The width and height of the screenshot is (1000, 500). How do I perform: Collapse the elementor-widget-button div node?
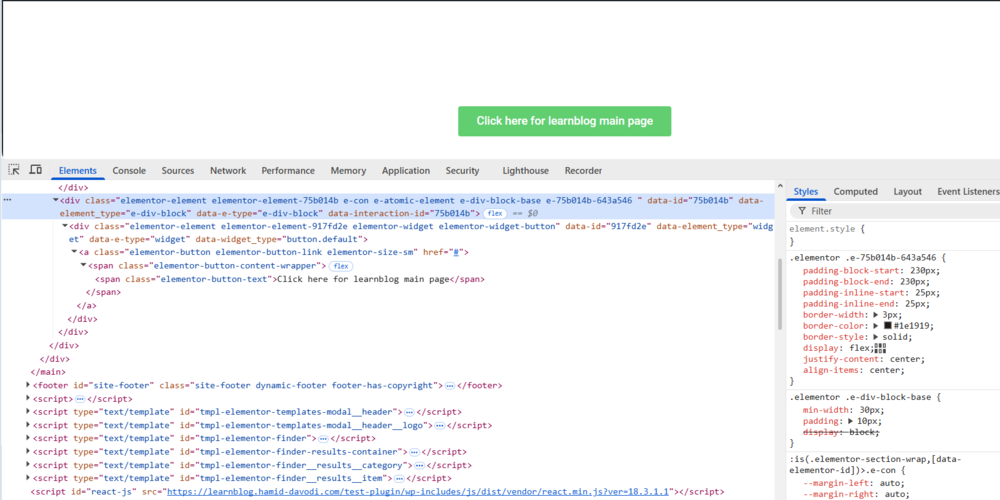point(65,226)
